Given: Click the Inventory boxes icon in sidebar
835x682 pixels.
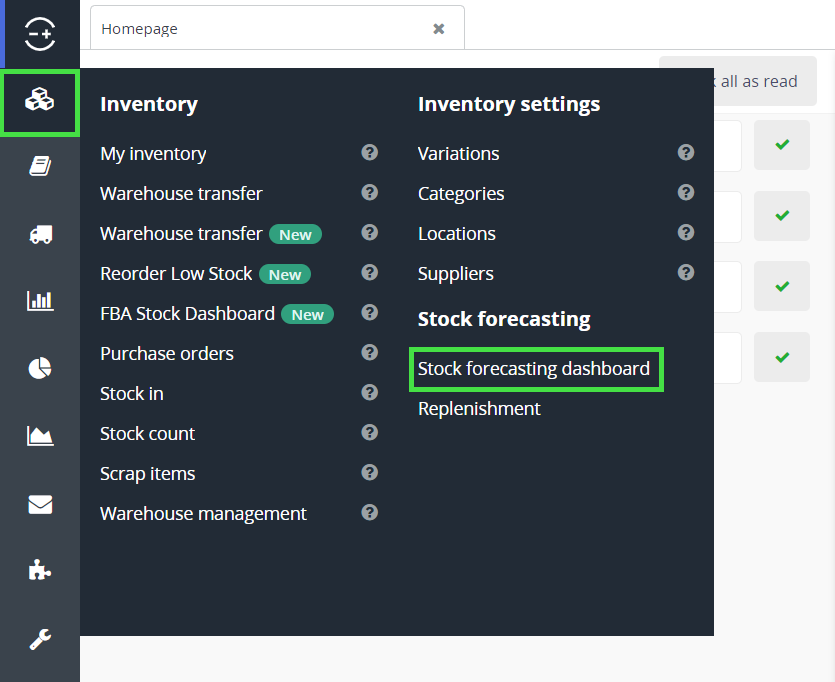Looking at the screenshot, I should pos(40,101).
